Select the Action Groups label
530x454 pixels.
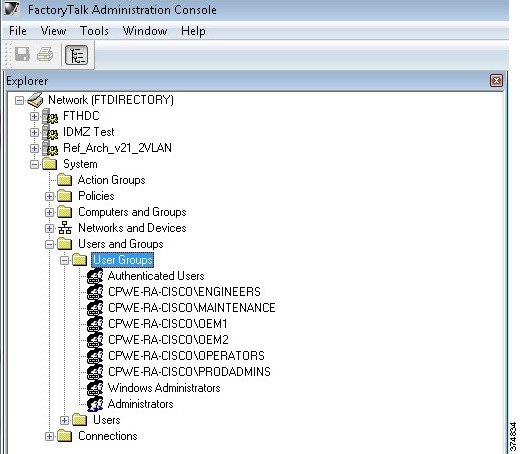pos(112,180)
